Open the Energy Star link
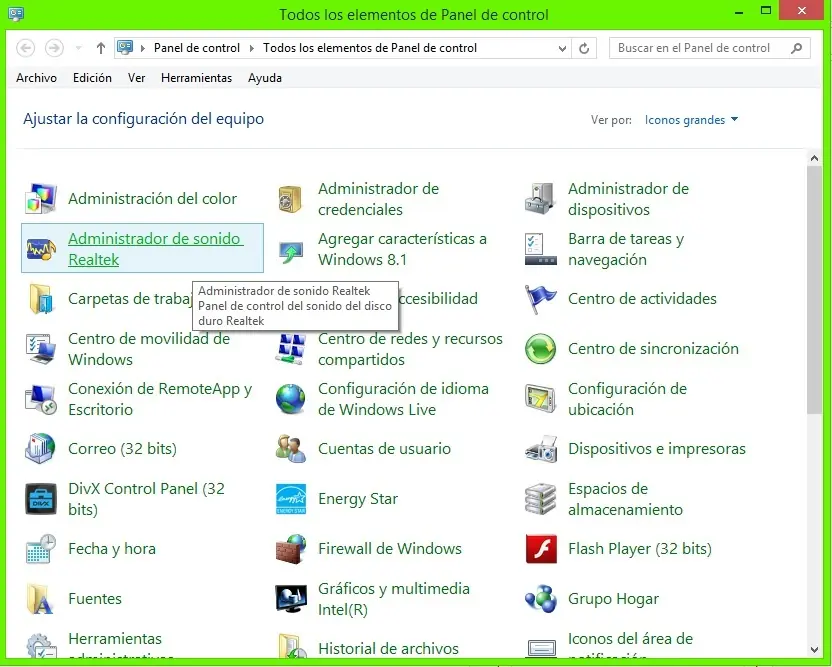The width and height of the screenshot is (832, 667). click(x=358, y=499)
